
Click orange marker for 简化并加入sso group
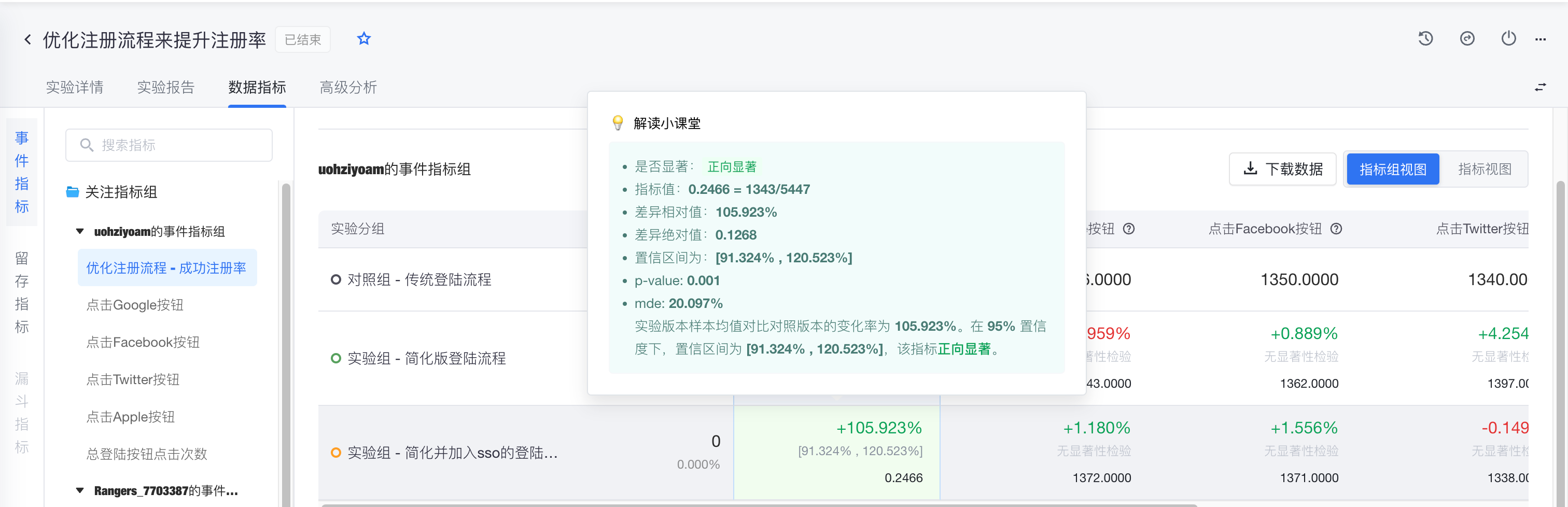point(335,453)
